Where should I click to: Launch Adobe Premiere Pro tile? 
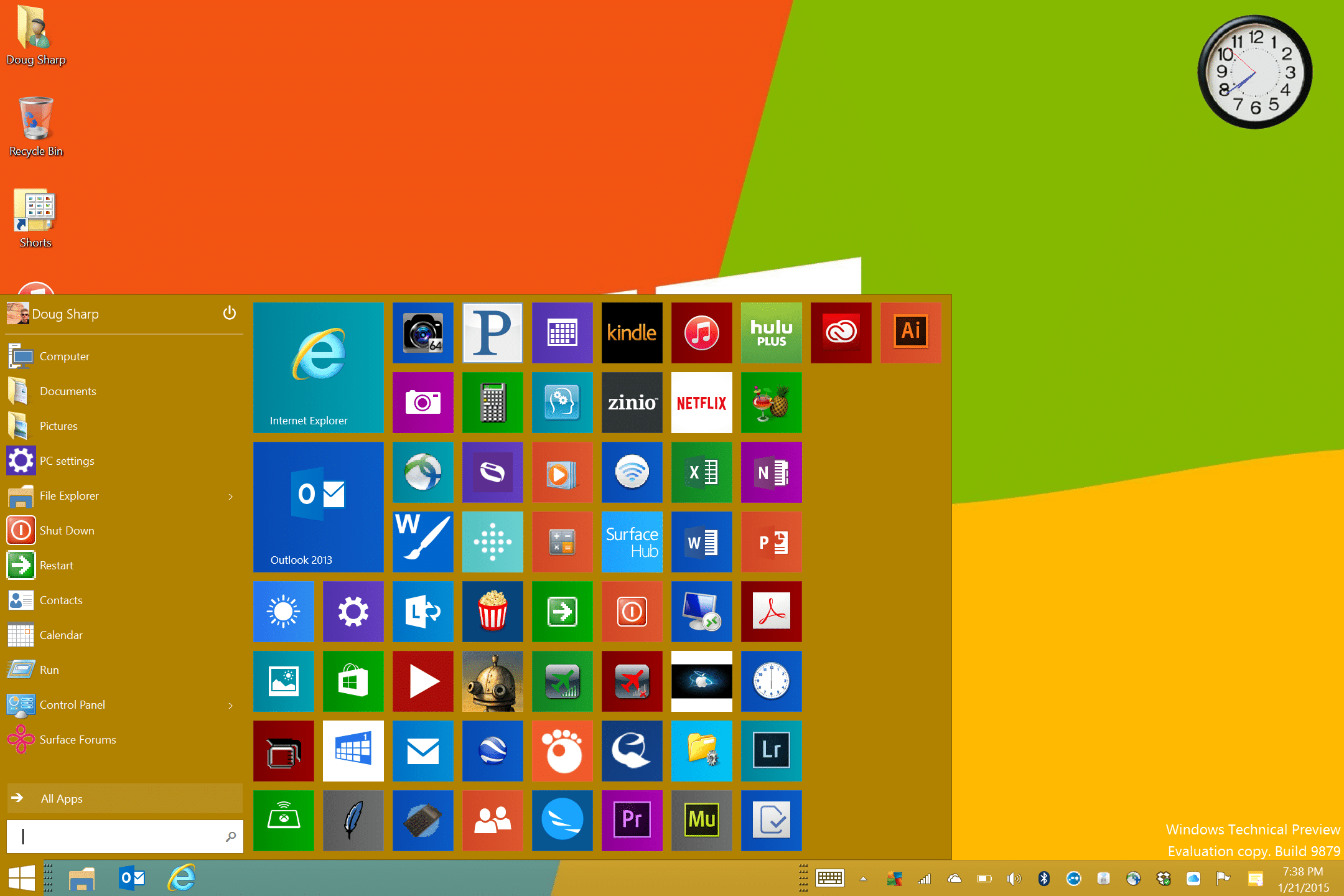pyautogui.click(x=632, y=821)
